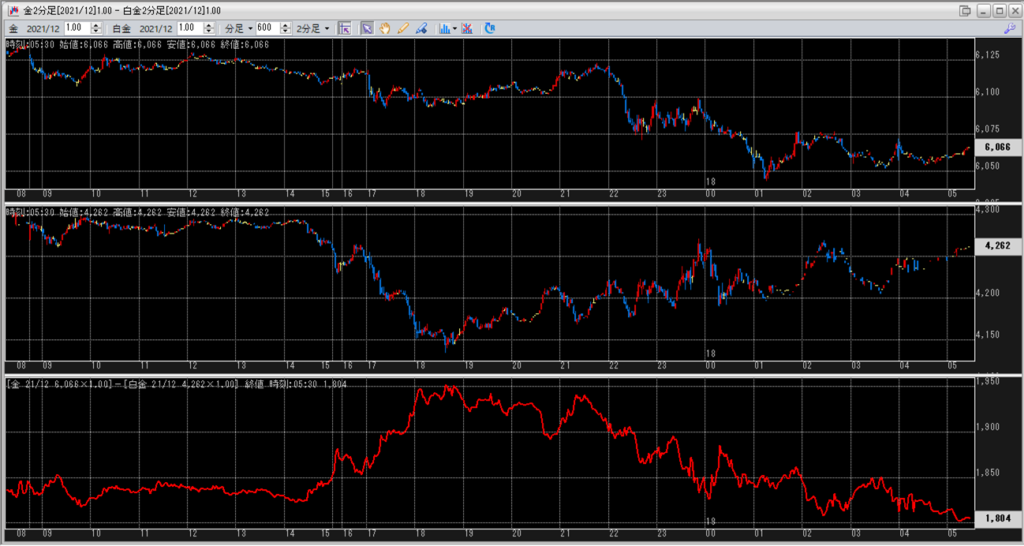Open the 2分足 interval dropdown
The height and width of the screenshot is (546, 1024).
click(x=310, y=28)
